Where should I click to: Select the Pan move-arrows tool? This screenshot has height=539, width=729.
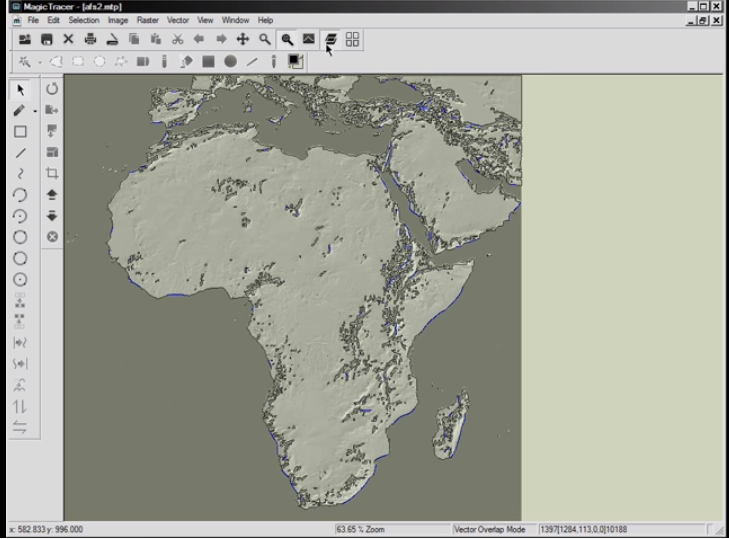point(243,39)
